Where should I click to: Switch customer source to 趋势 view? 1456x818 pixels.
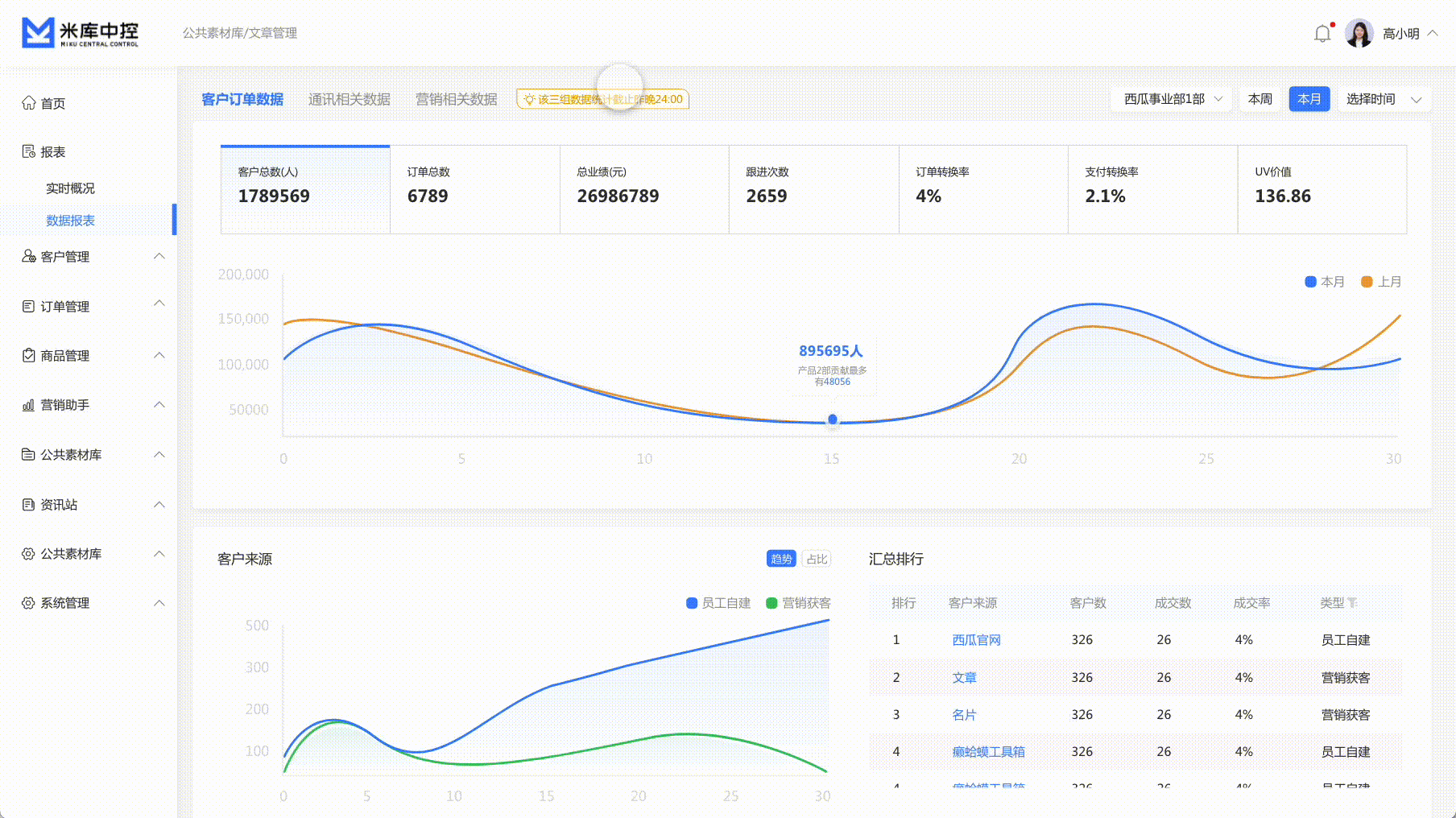pyautogui.click(x=781, y=559)
